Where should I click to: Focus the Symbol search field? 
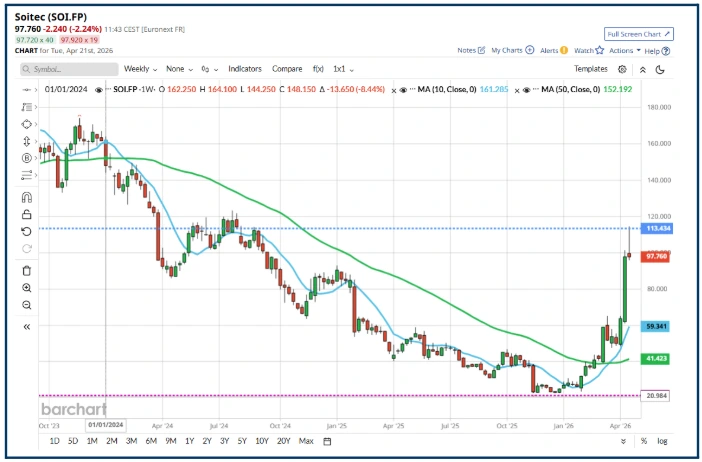pyautogui.click(x=69, y=69)
